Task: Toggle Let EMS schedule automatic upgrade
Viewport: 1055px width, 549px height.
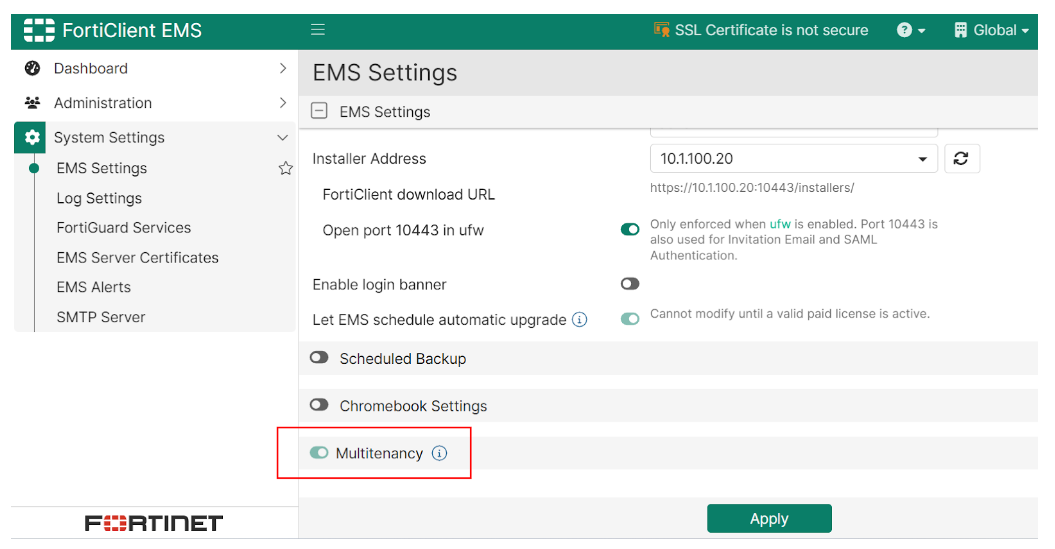Action: coord(630,319)
